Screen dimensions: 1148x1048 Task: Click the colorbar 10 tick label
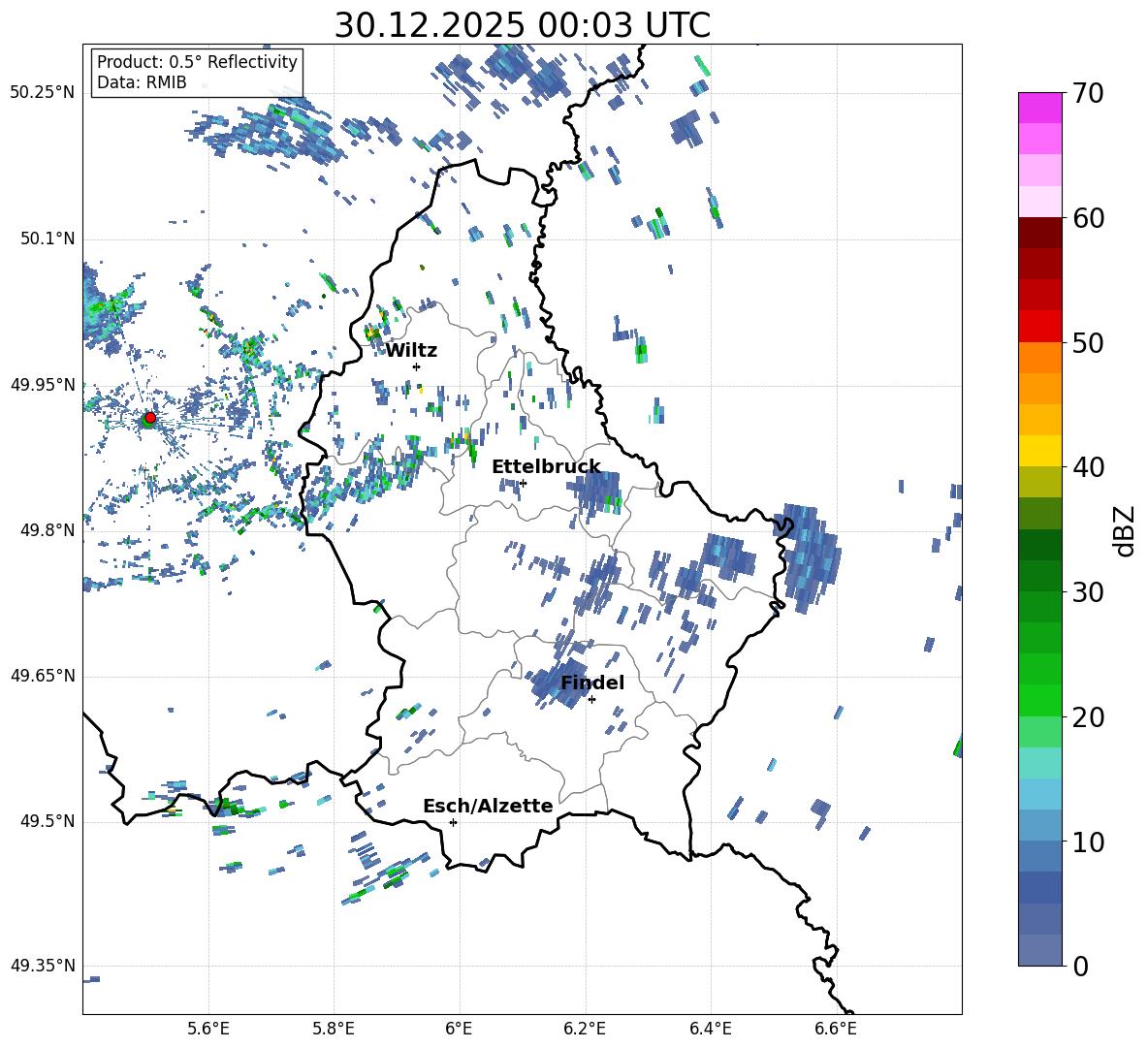click(x=1088, y=842)
